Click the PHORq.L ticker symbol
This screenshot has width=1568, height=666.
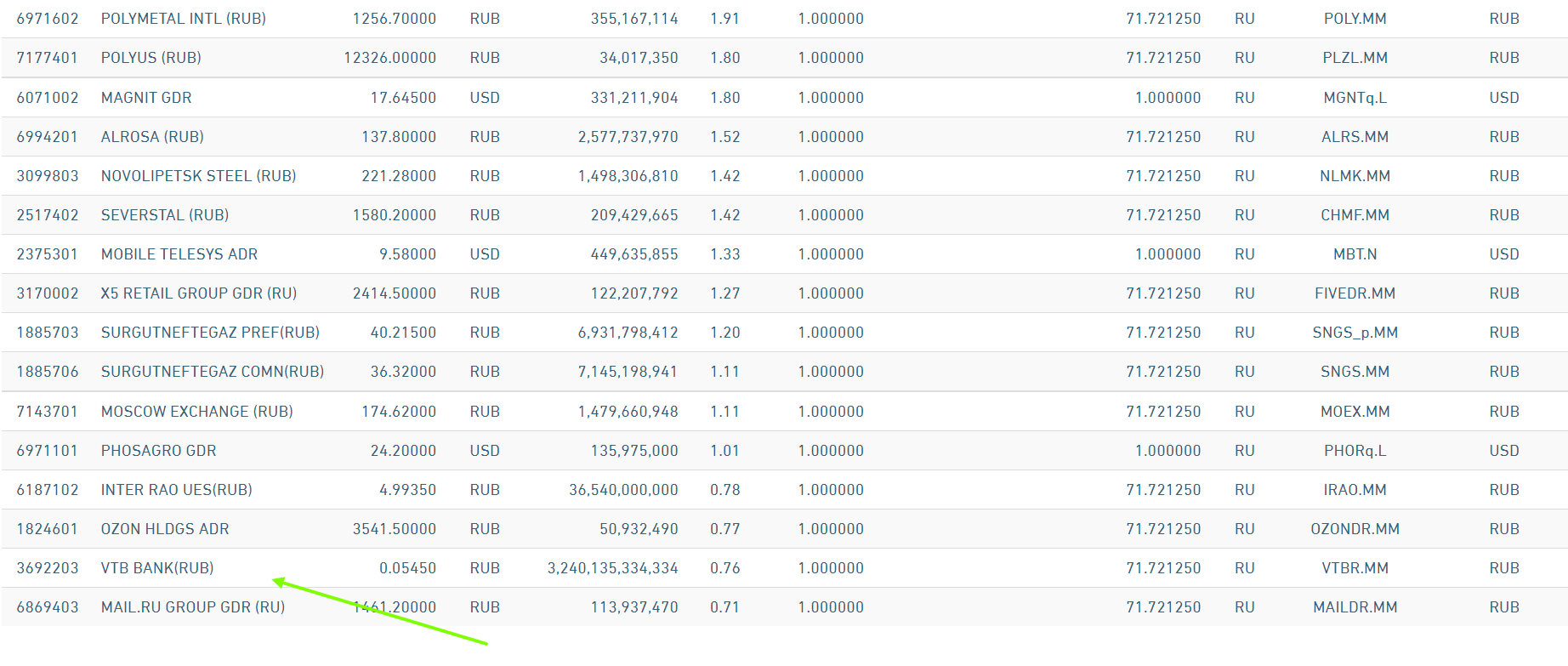point(1355,451)
